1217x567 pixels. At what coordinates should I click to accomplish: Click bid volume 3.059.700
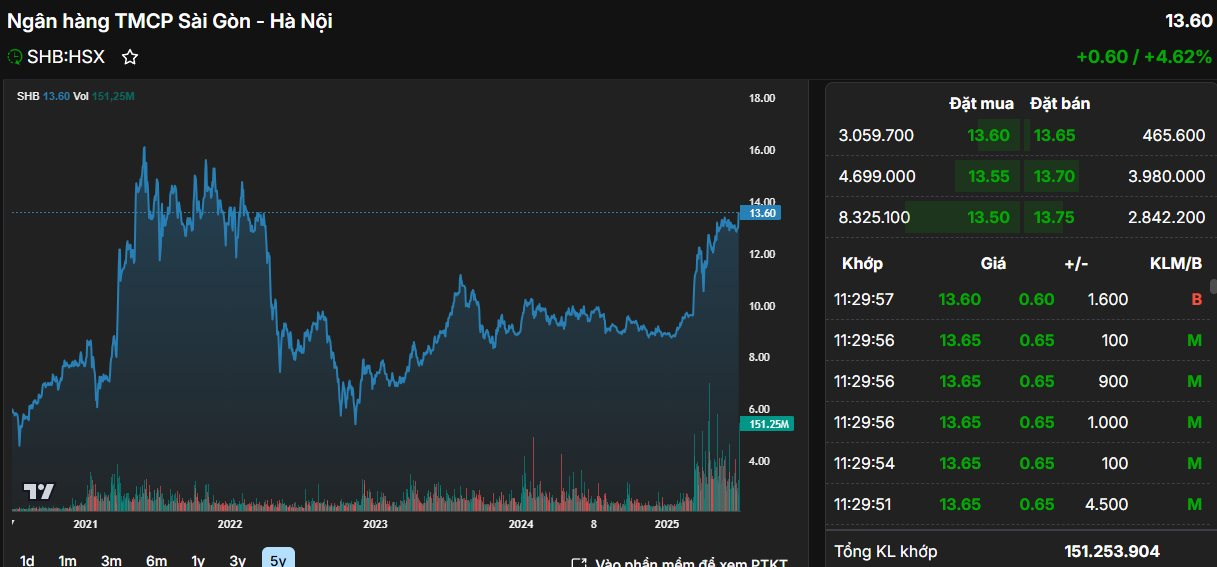coord(876,135)
